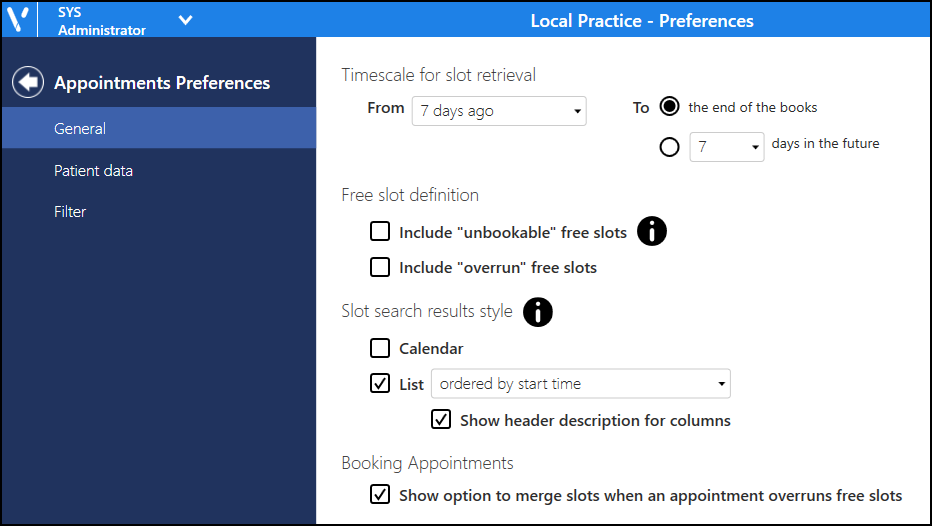Image resolution: width=932 pixels, height=526 pixels.
Task: Open the Patient data section
Action: [x=93, y=171]
